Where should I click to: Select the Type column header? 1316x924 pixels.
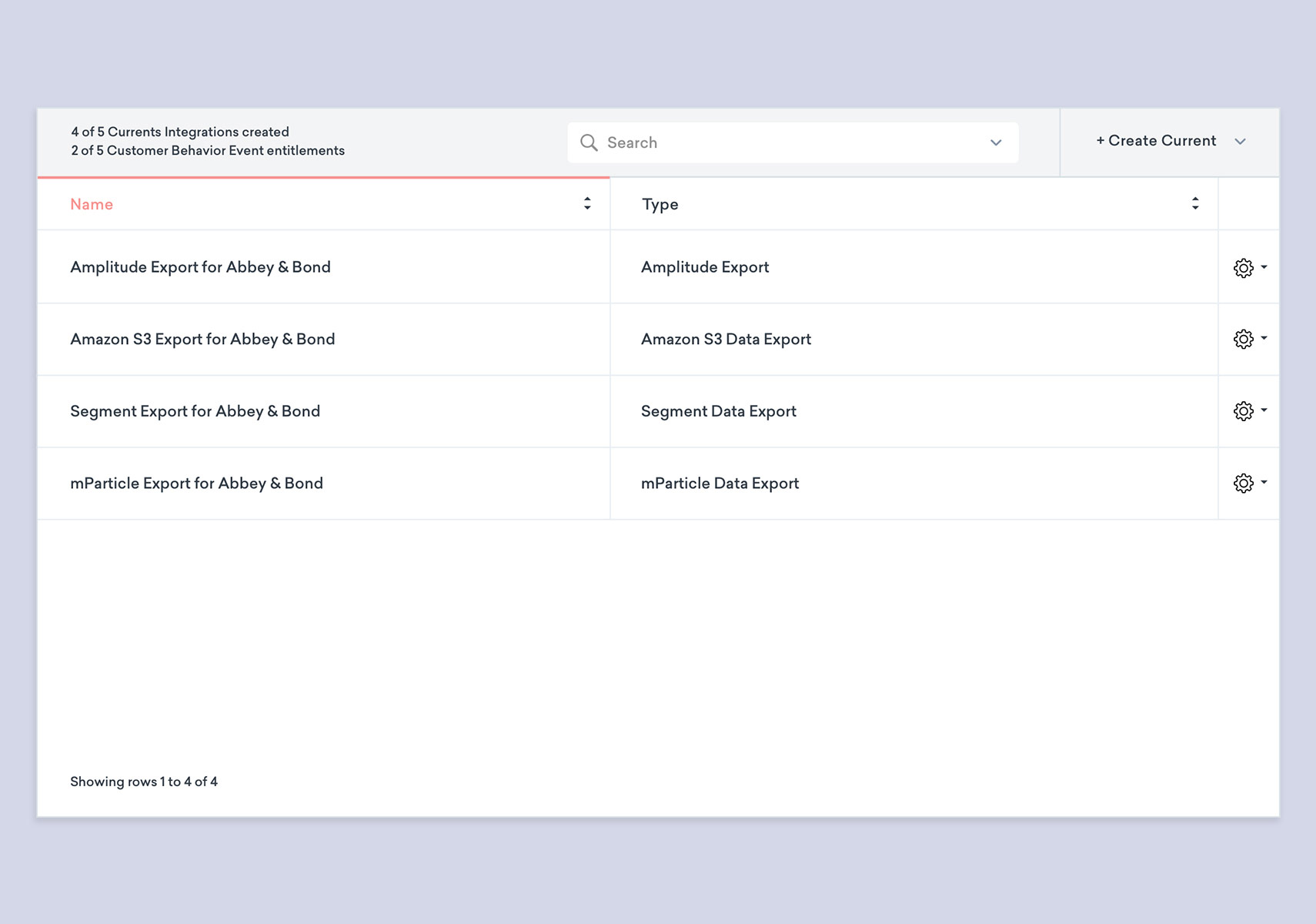click(x=660, y=204)
